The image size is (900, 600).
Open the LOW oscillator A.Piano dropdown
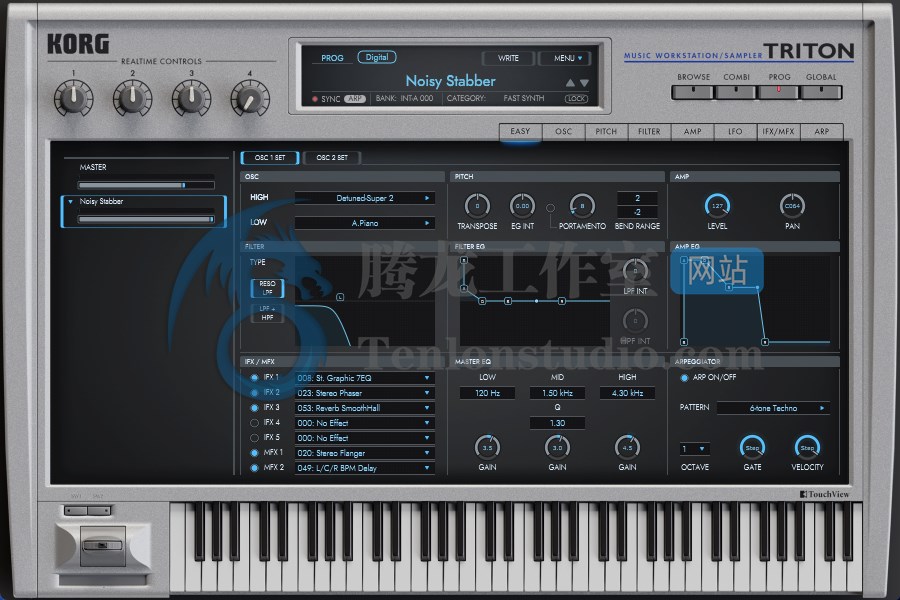364,223
